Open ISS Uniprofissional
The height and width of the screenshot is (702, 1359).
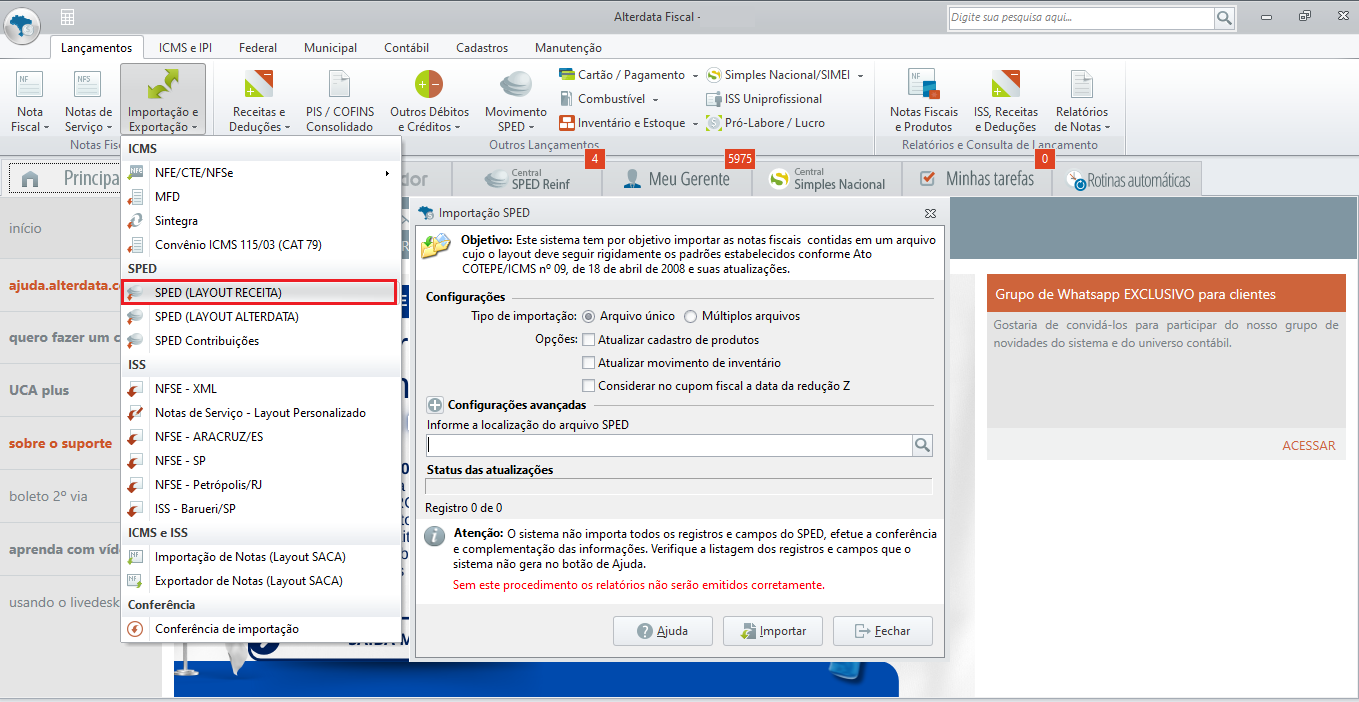(764, 99)
